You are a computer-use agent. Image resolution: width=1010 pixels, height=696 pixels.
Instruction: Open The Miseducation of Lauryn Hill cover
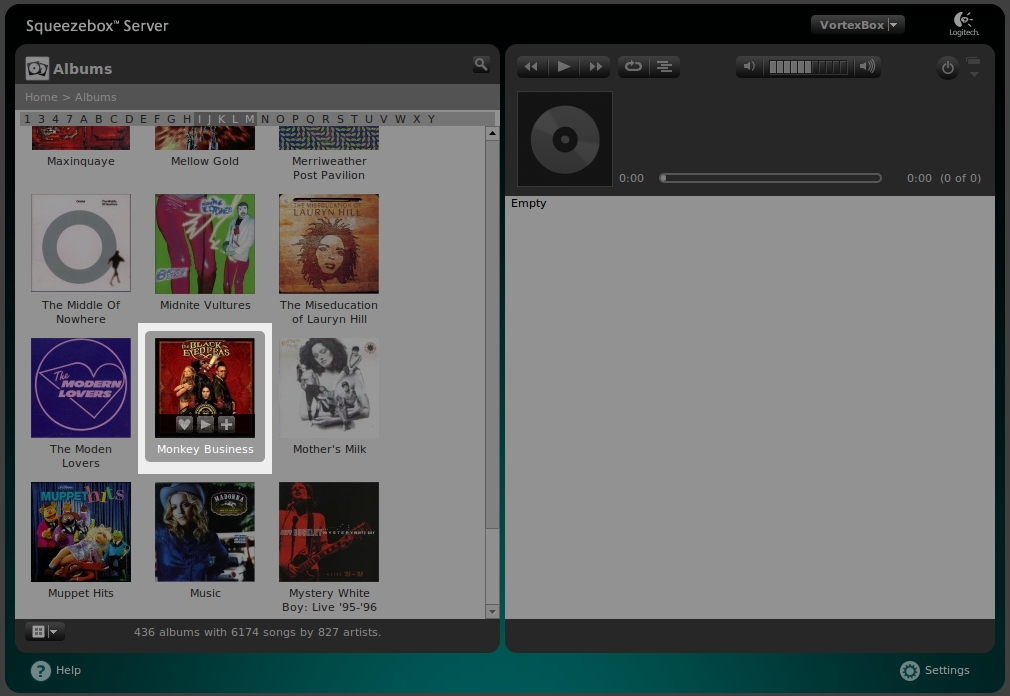[329, 243]
